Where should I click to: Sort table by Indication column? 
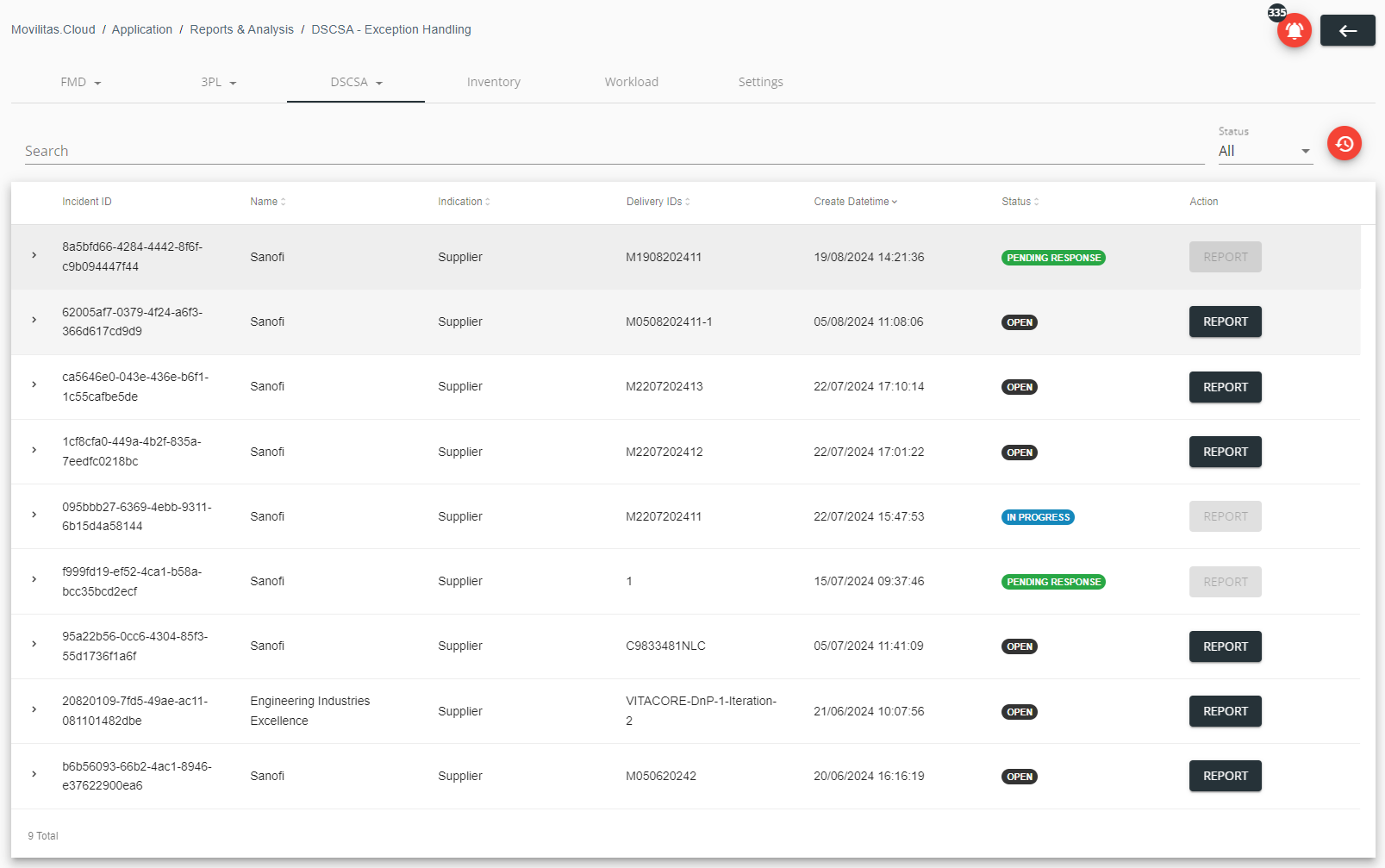pos(464,202)
